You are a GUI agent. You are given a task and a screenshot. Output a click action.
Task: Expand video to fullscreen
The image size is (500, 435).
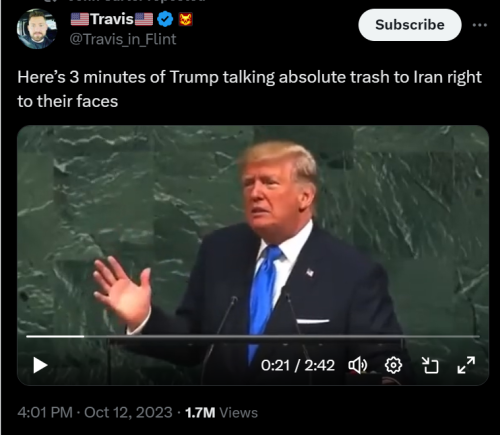[x=466, y=365]
